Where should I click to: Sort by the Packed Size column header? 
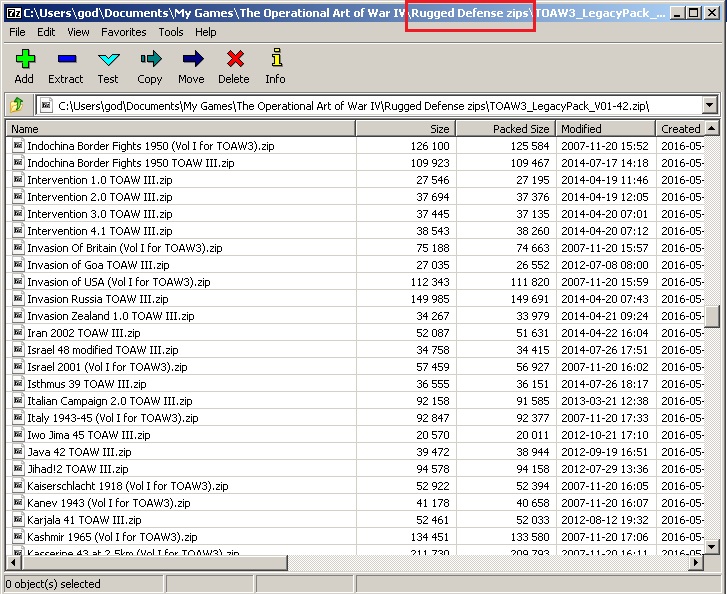pyautogui.click(x=506, y=128)
